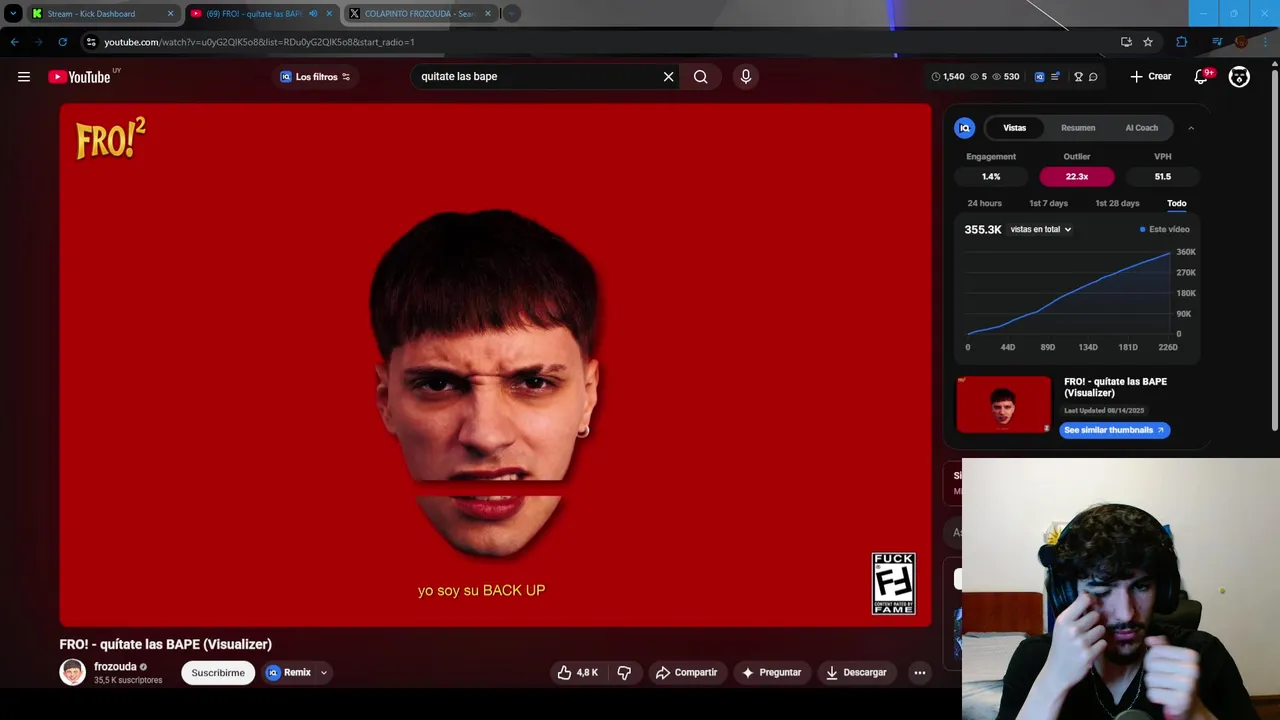Open the browser three-dot menu
The width and height of the screenshot is (1280, 720).
(1265, 42)
